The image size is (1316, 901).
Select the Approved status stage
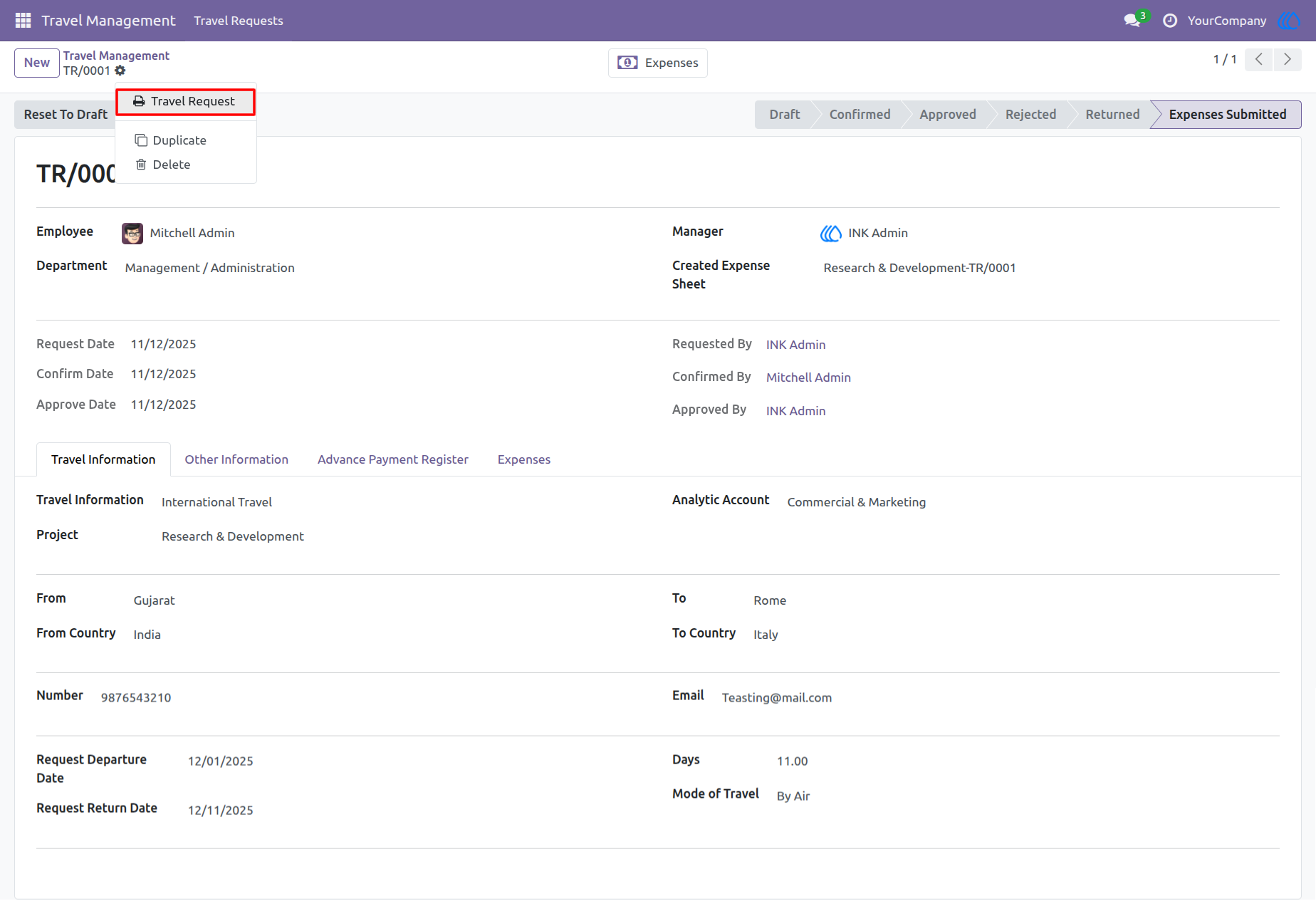947,115
